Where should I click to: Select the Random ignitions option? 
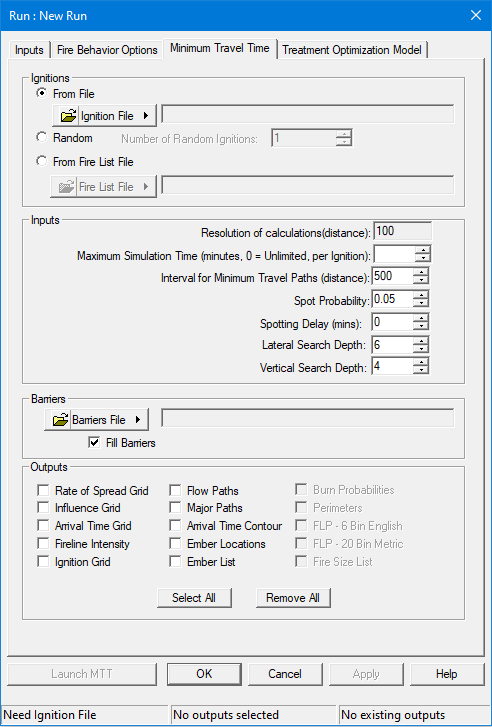coord(42,137)
